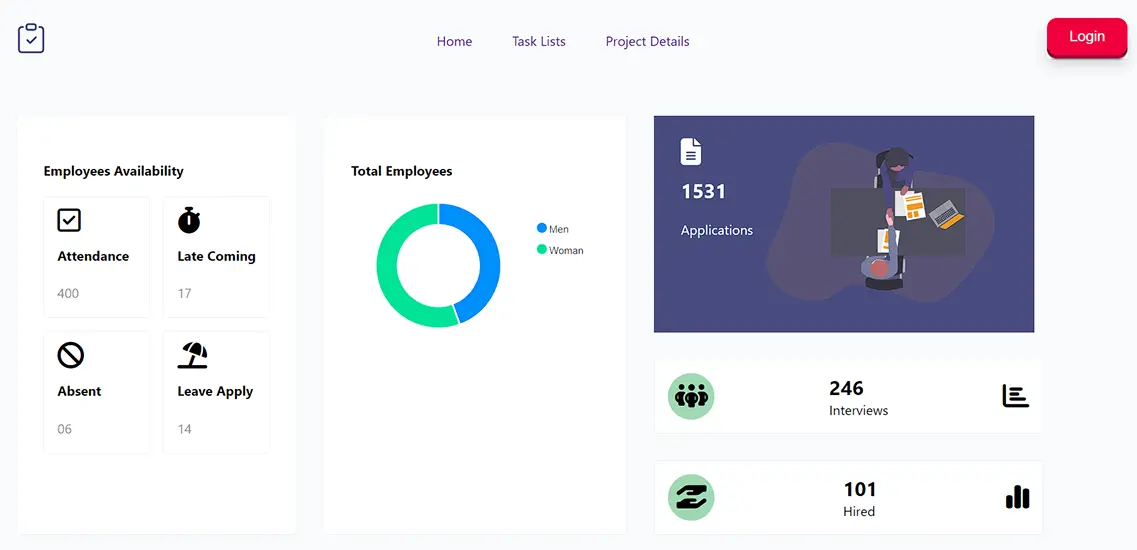1137x550 pixels.
Task: Click the Woman legend label
Action: (566, 250)
